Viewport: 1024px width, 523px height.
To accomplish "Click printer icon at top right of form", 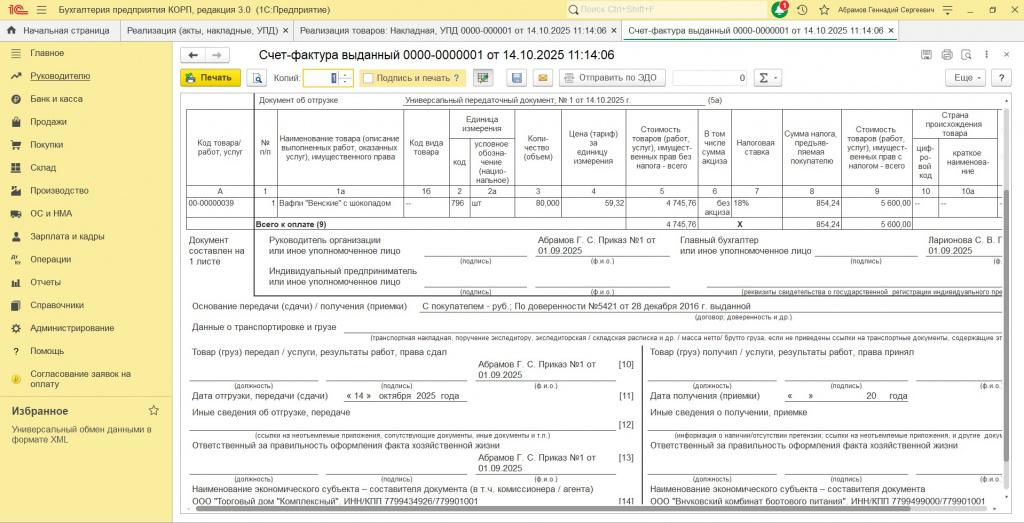I will tap(946, 55).
